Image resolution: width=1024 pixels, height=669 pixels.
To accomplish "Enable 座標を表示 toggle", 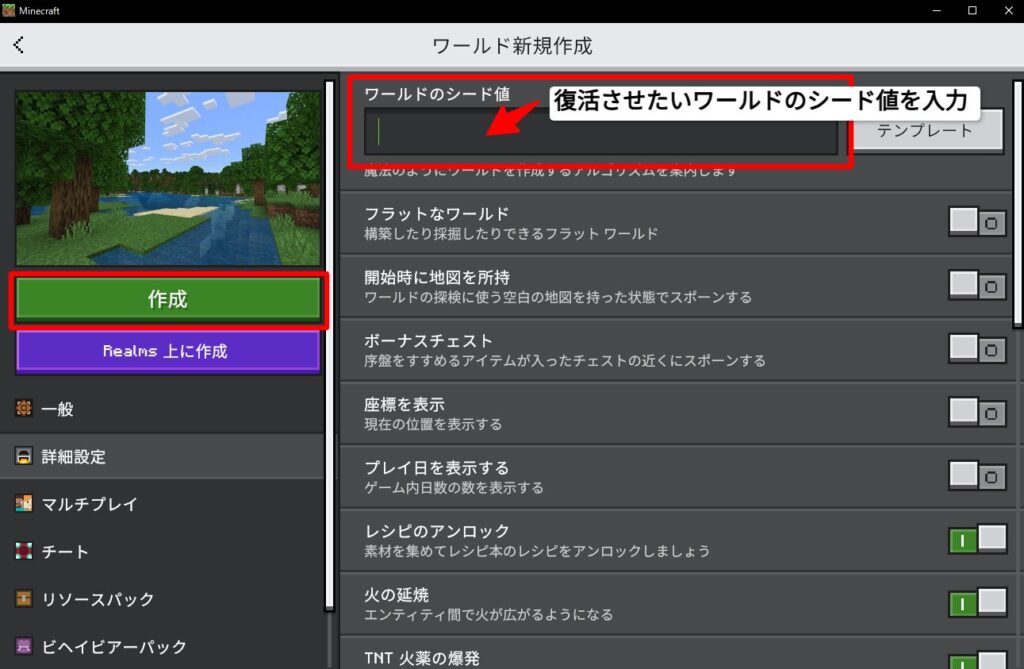I will click(977, 413).
